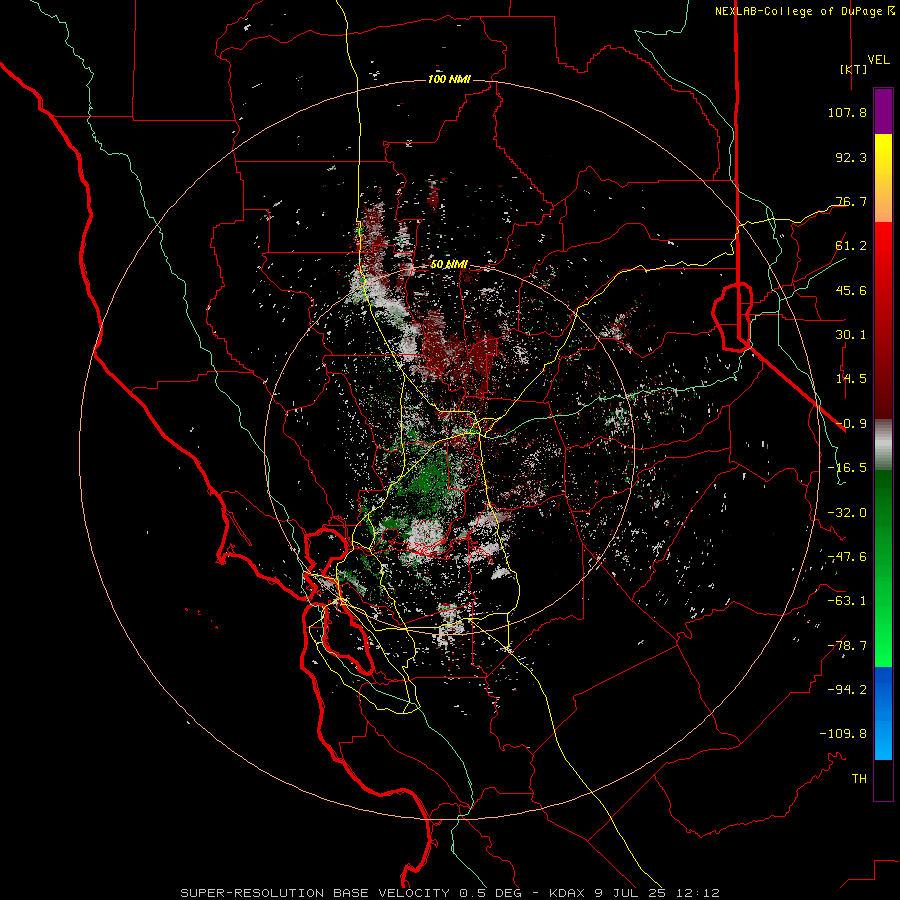Select the -109.8 legend value
Screen dimensions: 900x900
click(x=843, y=734)
